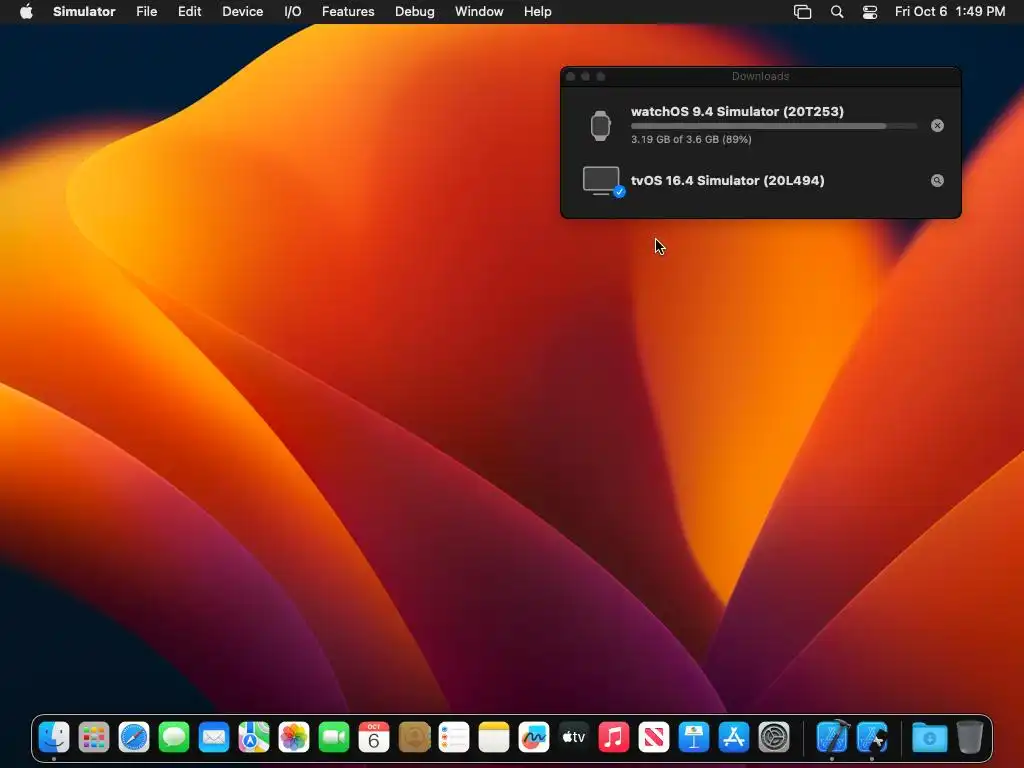
Task: Open the Apple menu
Action: 26,12
